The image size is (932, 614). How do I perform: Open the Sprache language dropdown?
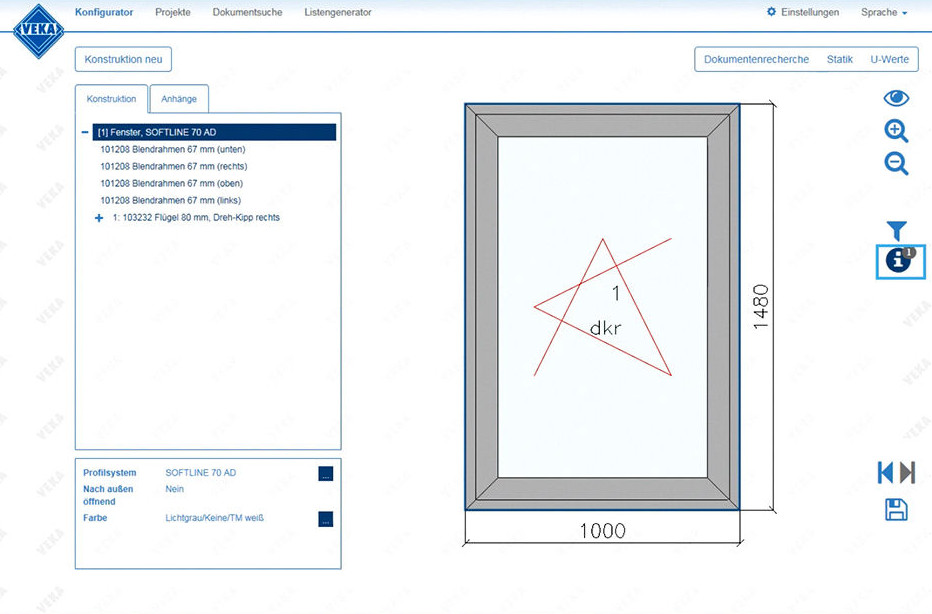click(x=883, y=13)
